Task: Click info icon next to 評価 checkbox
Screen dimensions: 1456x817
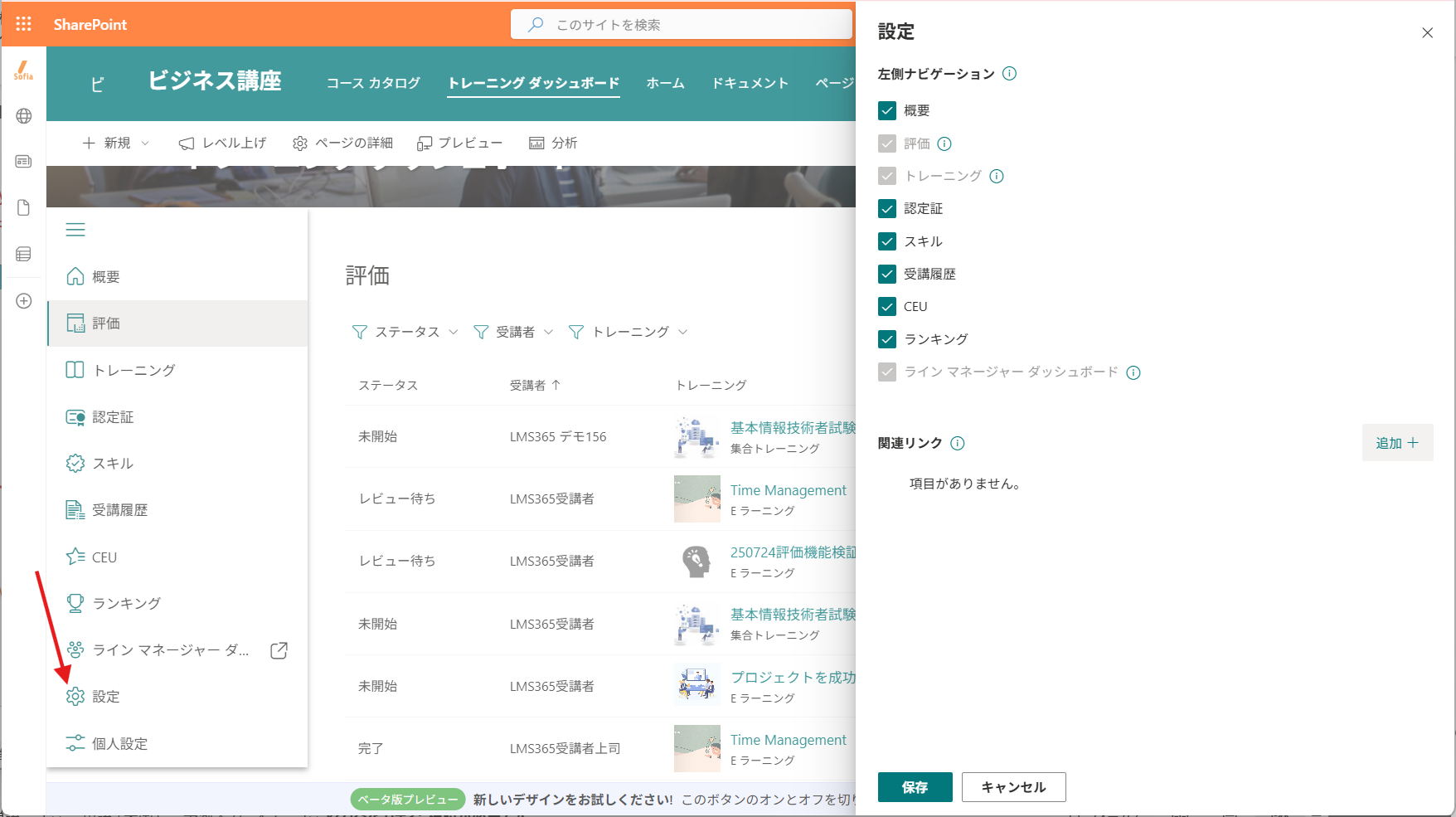Action: [944, 143]
